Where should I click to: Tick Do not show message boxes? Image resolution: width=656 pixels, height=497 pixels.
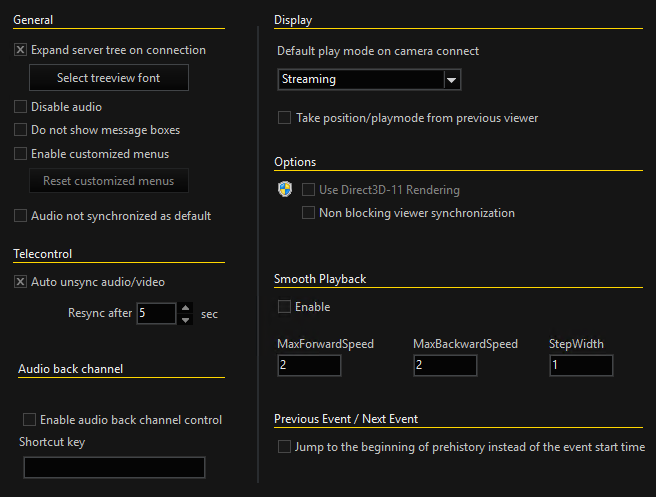[20, 130]
